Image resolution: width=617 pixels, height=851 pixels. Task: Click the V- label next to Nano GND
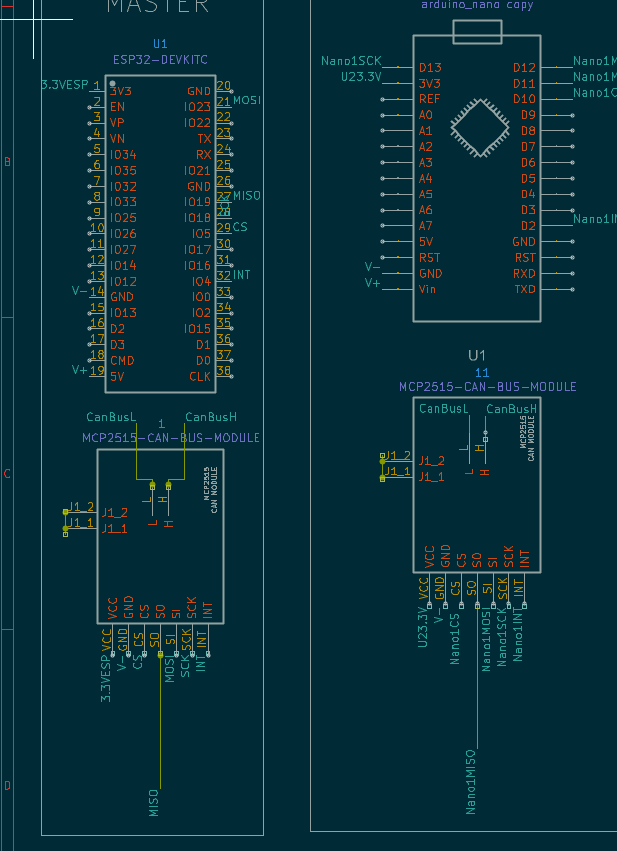pyautogui.click(x=372, y=267)
